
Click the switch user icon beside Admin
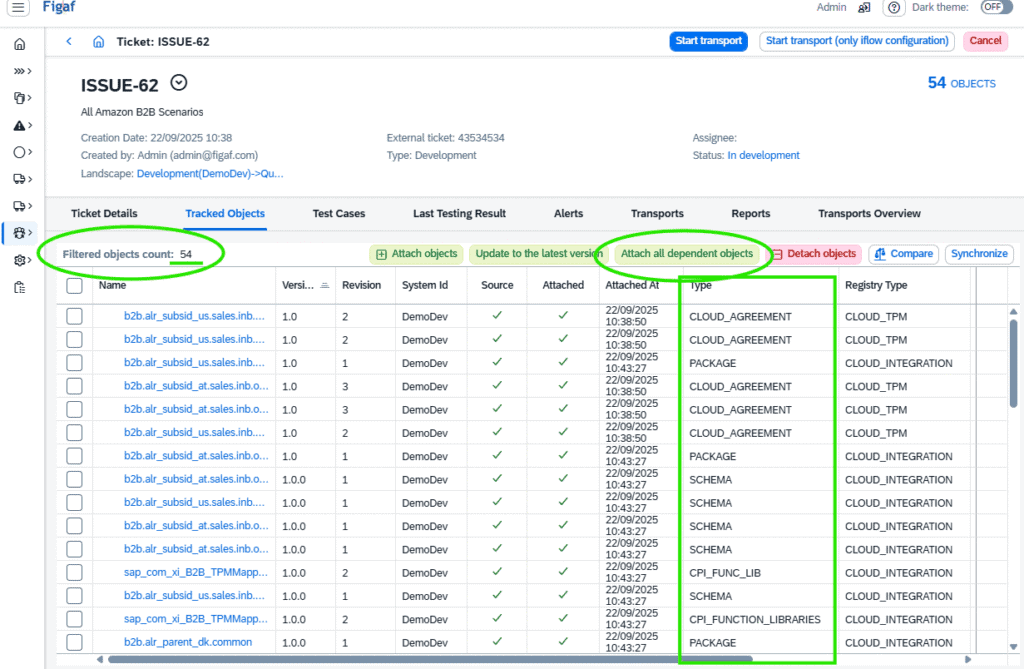click(x=864, y=8)
